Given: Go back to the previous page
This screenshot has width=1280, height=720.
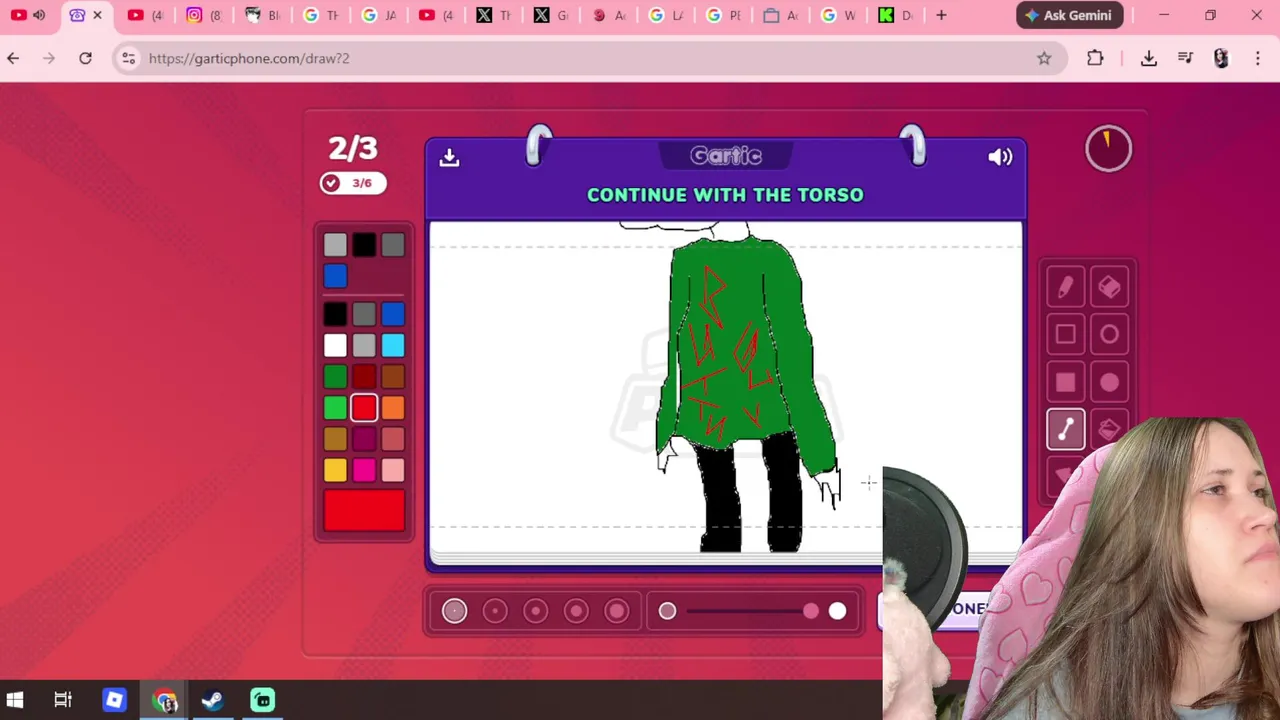Looking at the screenshot, I should [x=13, y=58].
